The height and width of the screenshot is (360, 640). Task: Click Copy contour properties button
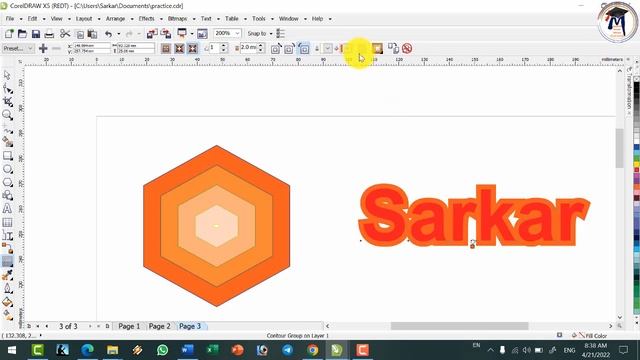click(x=393, y=49)
